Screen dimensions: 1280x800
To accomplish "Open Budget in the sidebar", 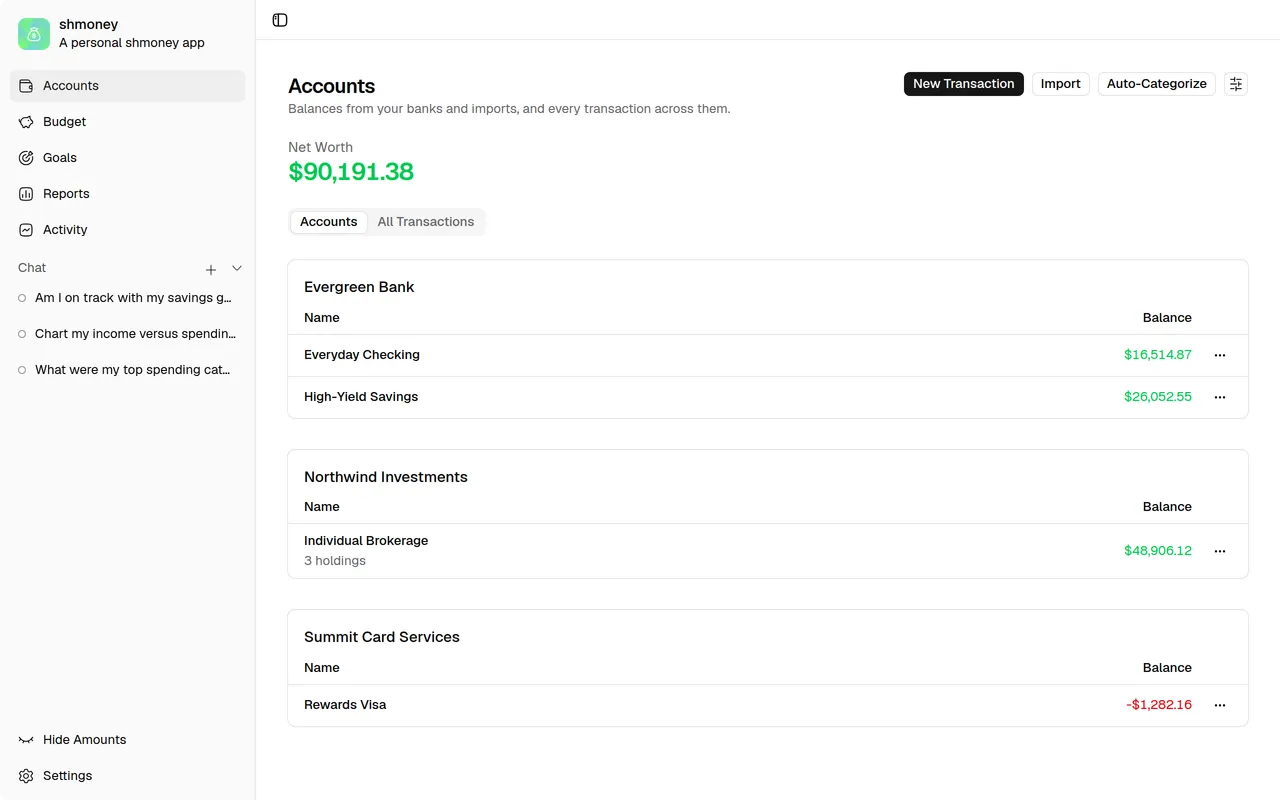I will [x=127, y=122].
